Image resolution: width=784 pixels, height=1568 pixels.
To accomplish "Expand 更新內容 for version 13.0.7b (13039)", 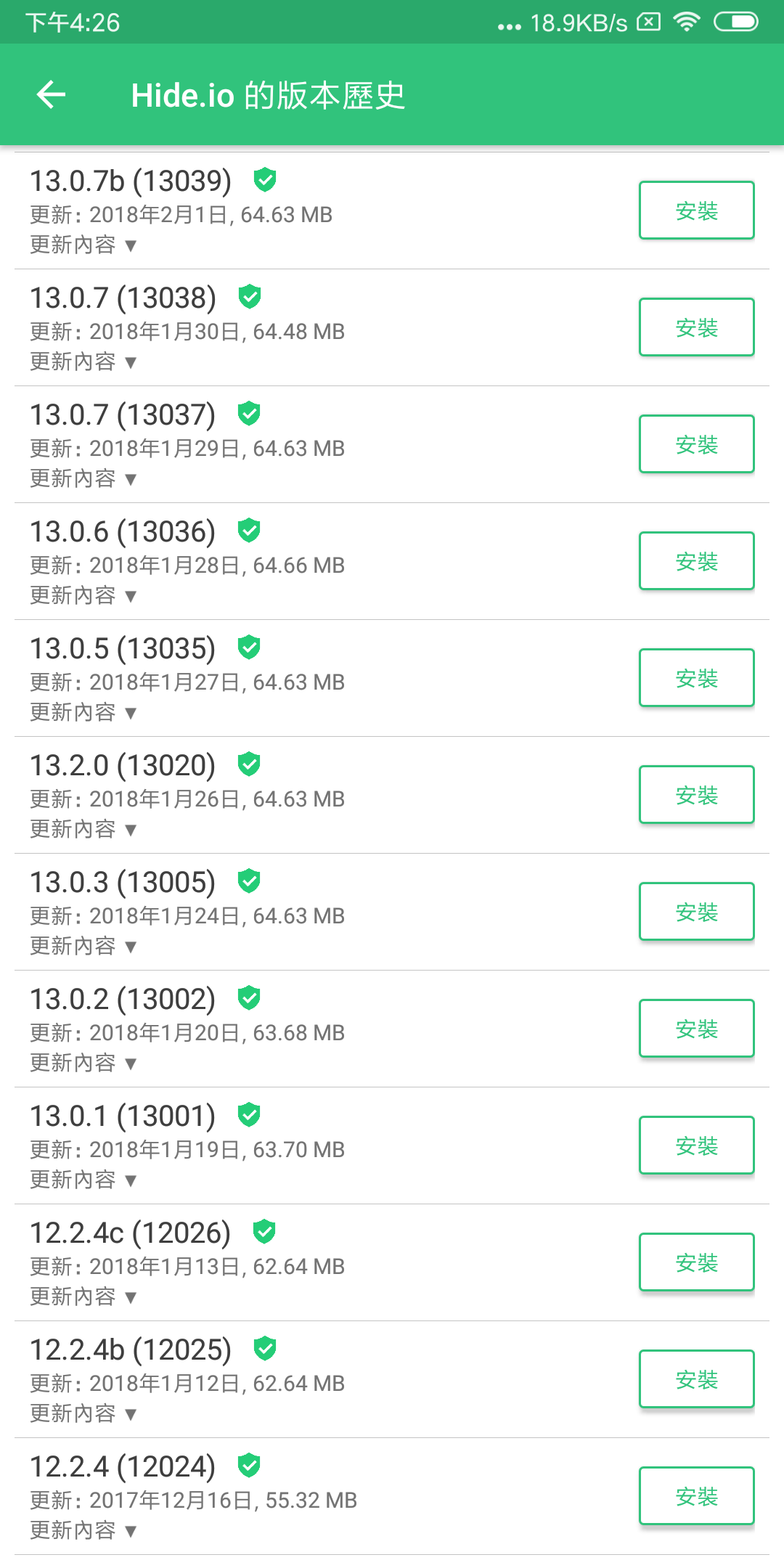I will 83,245.
